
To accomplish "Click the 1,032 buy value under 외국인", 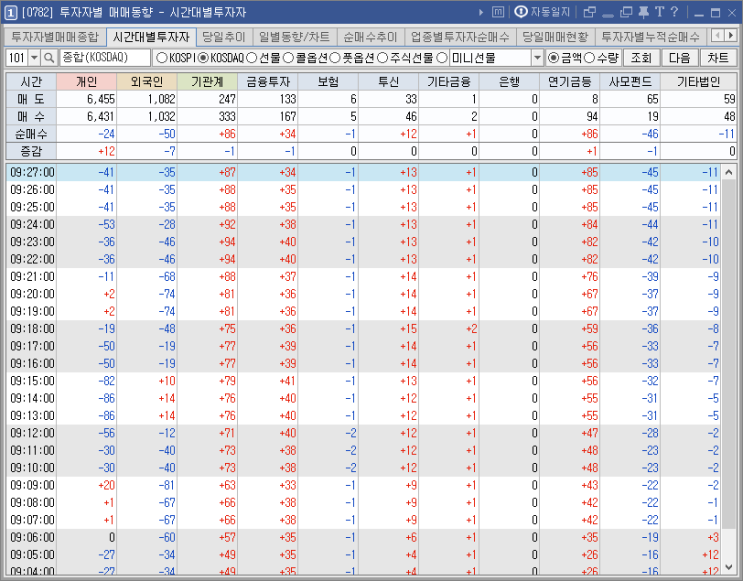I will click(x=161, y=117).
